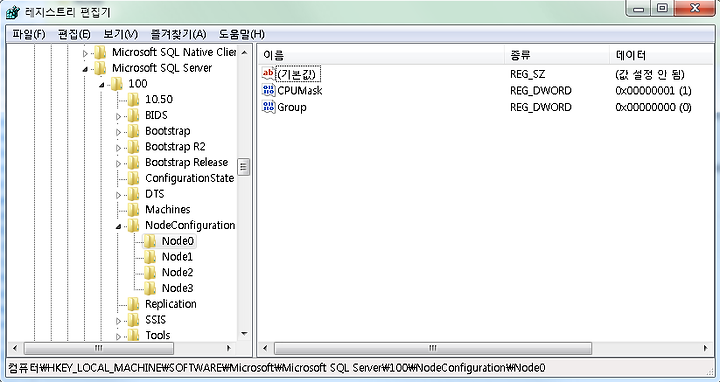Viewport: 720px width, 382px height.
Task: Click the ConfigurationState folder icon
Action: point(133,178)
